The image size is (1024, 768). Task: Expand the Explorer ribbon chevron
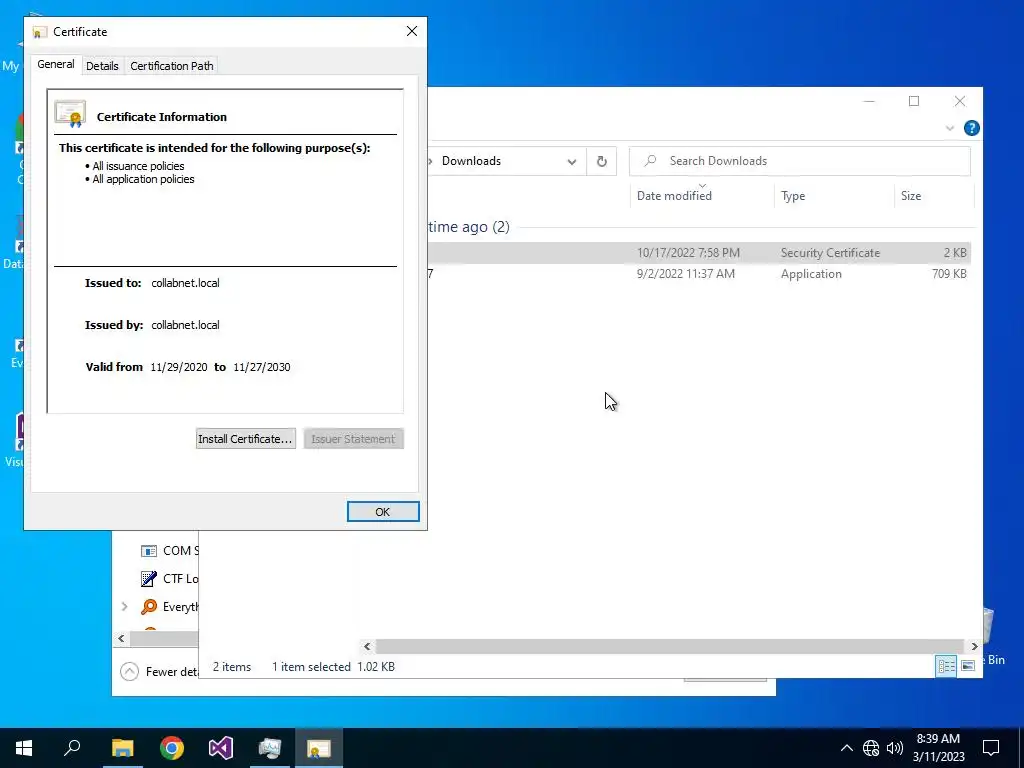(950, 128)
